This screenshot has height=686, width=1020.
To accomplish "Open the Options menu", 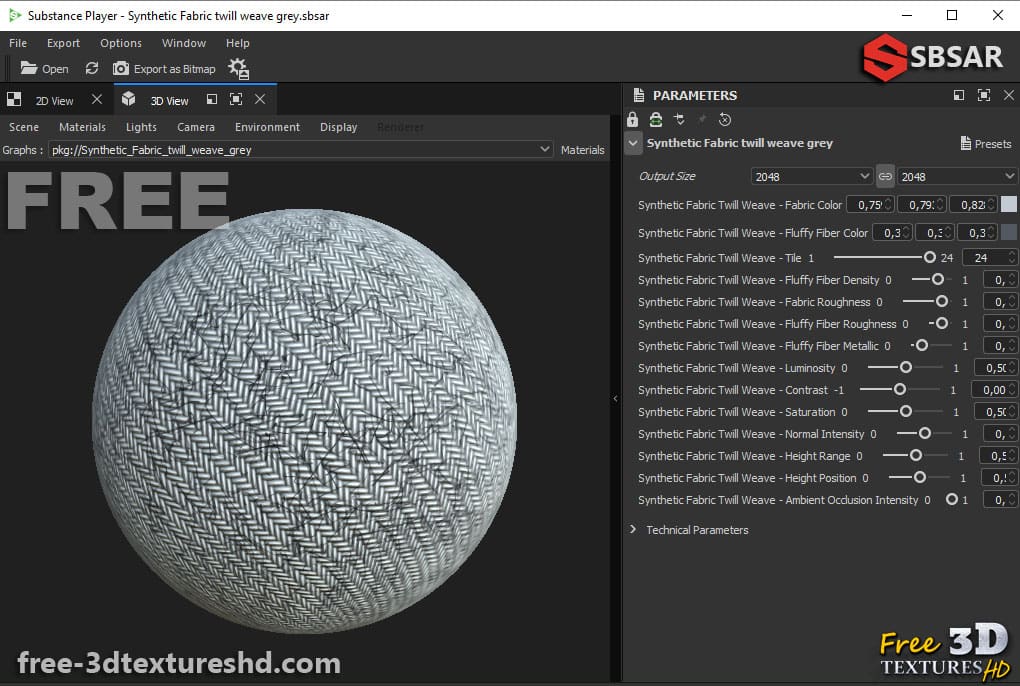I will (121, 43).
